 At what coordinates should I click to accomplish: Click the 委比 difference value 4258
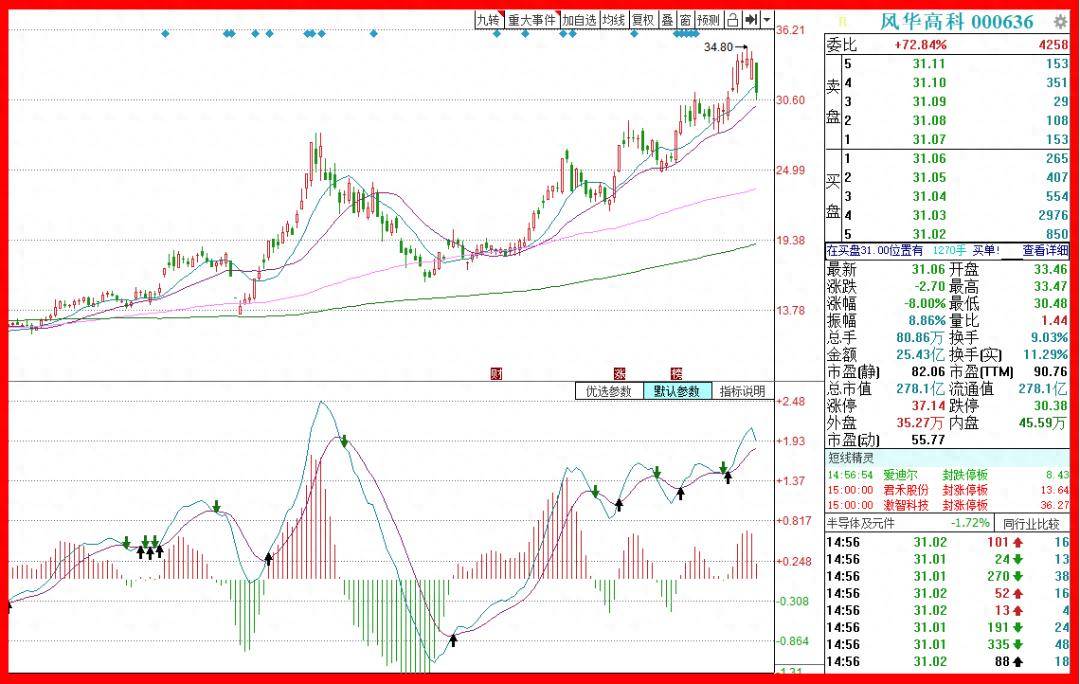tap(1054, 45)
